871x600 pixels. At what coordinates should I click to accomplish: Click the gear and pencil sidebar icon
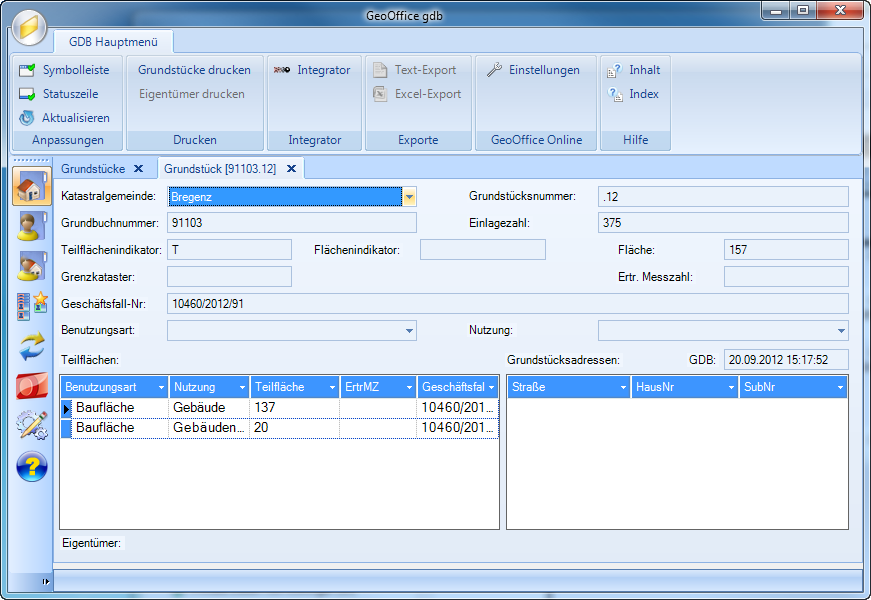point(32,425)
